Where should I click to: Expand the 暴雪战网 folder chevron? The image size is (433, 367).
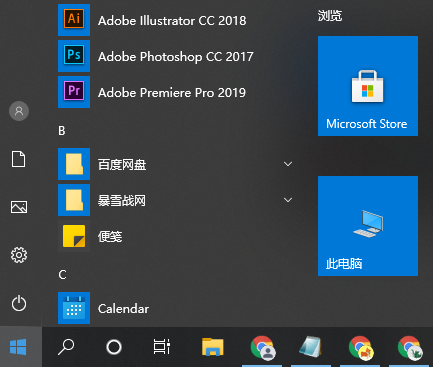point(288,200)
